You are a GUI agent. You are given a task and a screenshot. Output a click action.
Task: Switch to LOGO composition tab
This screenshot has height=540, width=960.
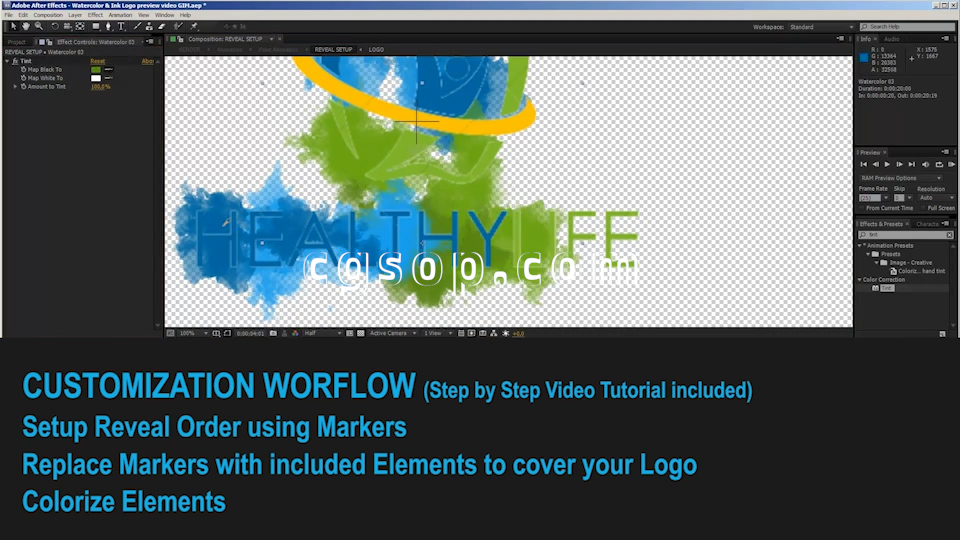point(377,50)
